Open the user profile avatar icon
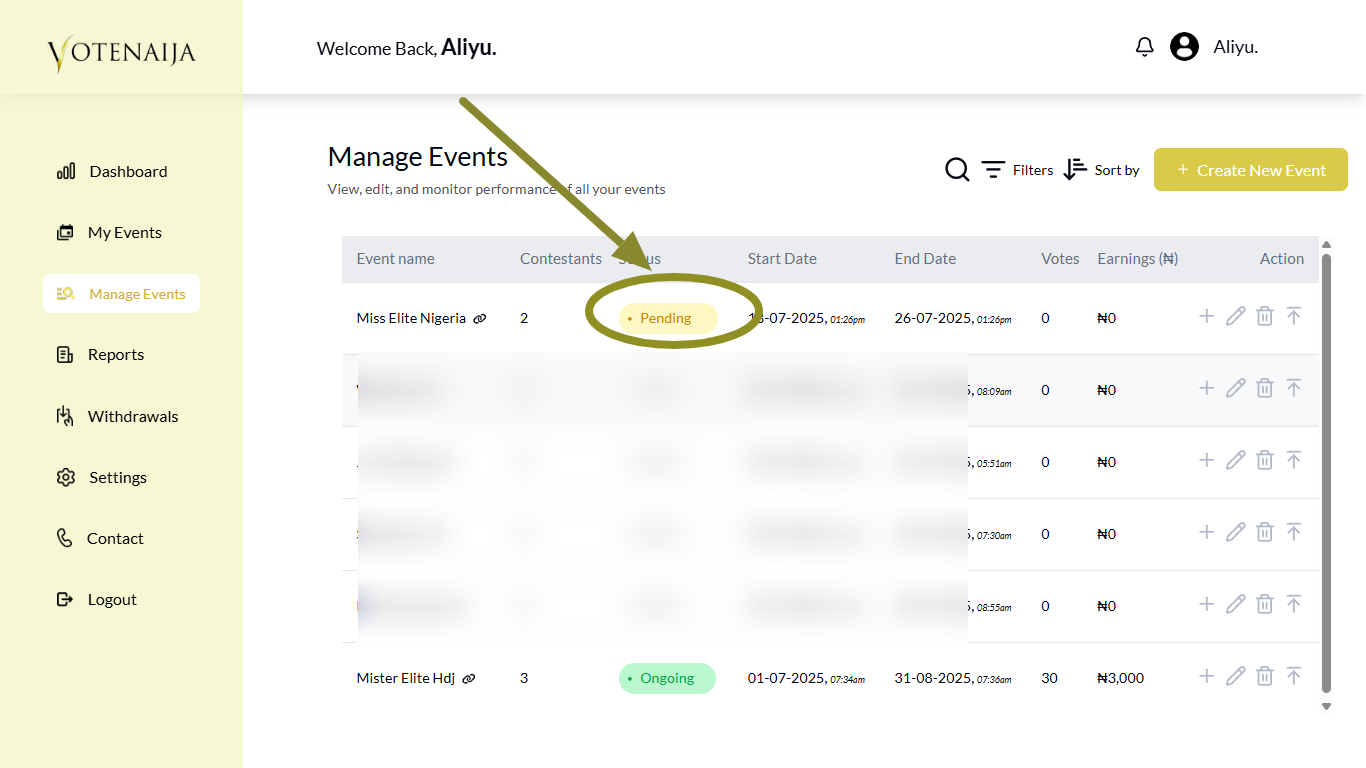This screenshot has width=1366, height=768. (x=1184, y=47)
